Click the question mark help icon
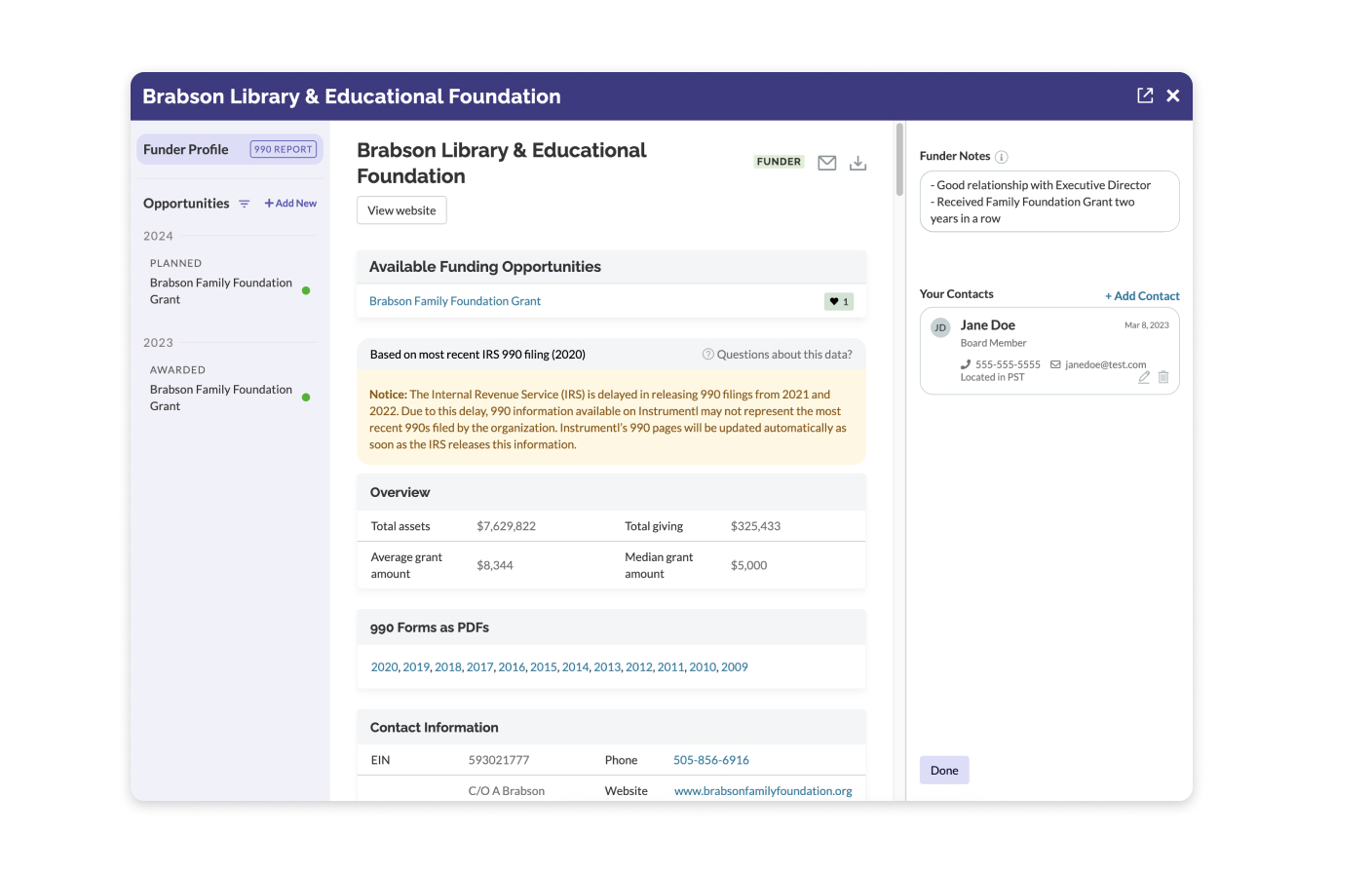The height and width of the screenshot is (873, 1372). coord(708,355)
